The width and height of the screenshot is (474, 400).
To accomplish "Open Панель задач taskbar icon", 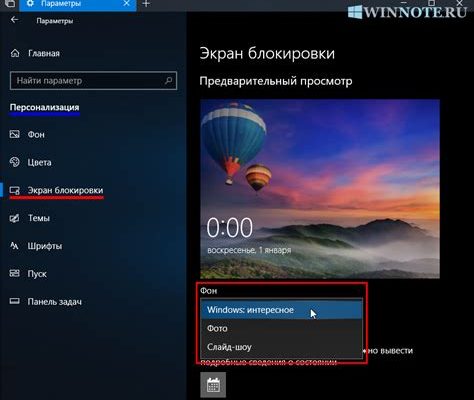I will 14,301.
